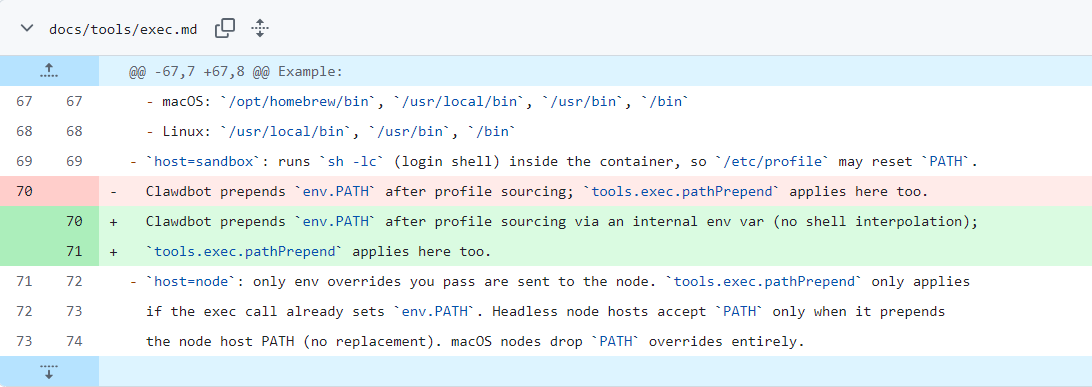The height and width of the screenshot is (387, 1092).
Task: Select the hunk header line @@ -67,7 +67,8 @@
Action: click(x=235, y=72)
